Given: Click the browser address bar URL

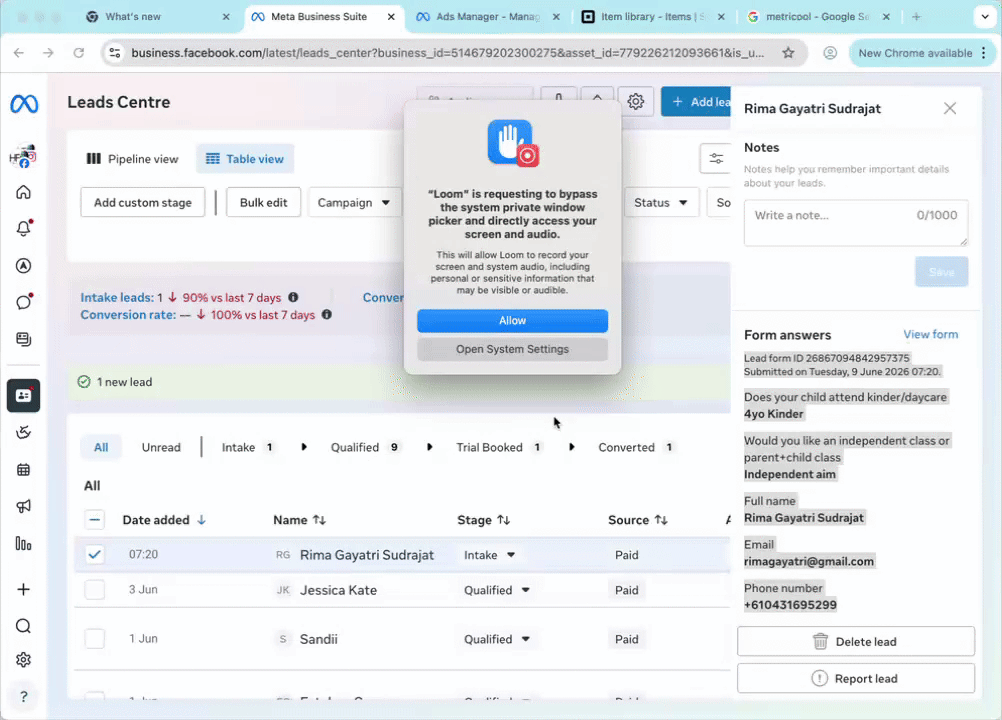Looking at the screenshot, I should click(x=447, y=53).
